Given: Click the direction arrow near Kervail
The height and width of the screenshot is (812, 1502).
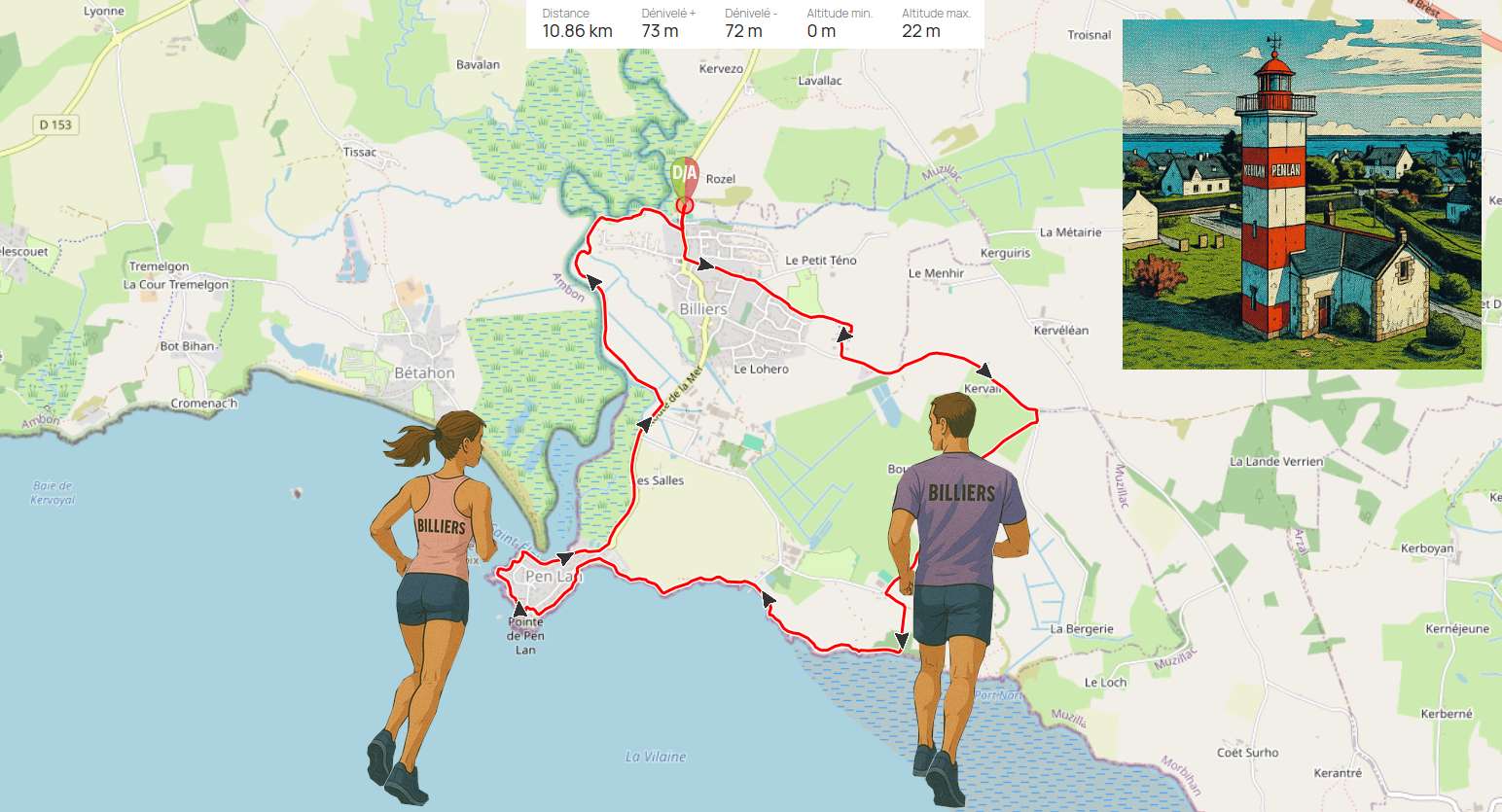Looking at the screenshot, I should (984, 370).
